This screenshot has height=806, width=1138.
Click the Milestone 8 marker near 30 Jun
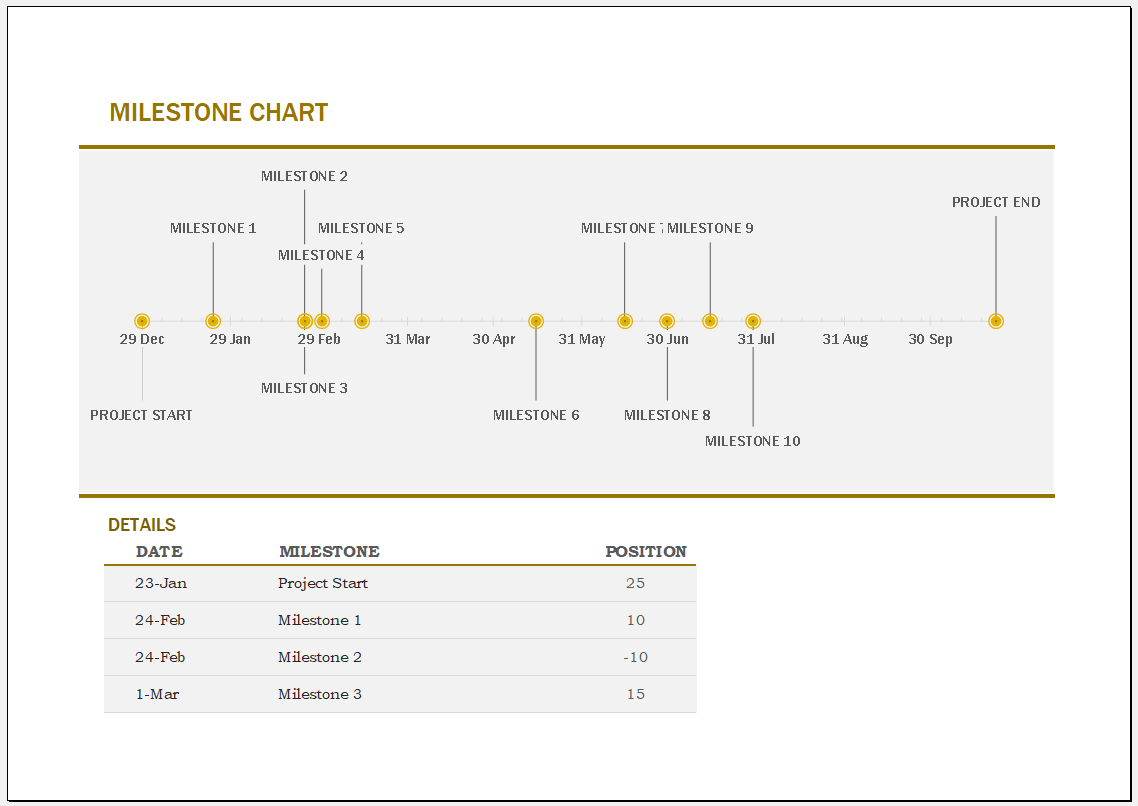pyautogui.click(x=667, y=321)
